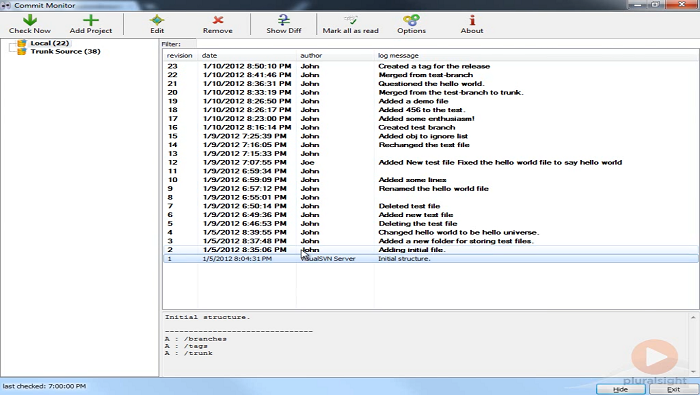The image size is (700, 395).
Task: Click the '/trunk' line in details pane
Action: click(188, 353)
